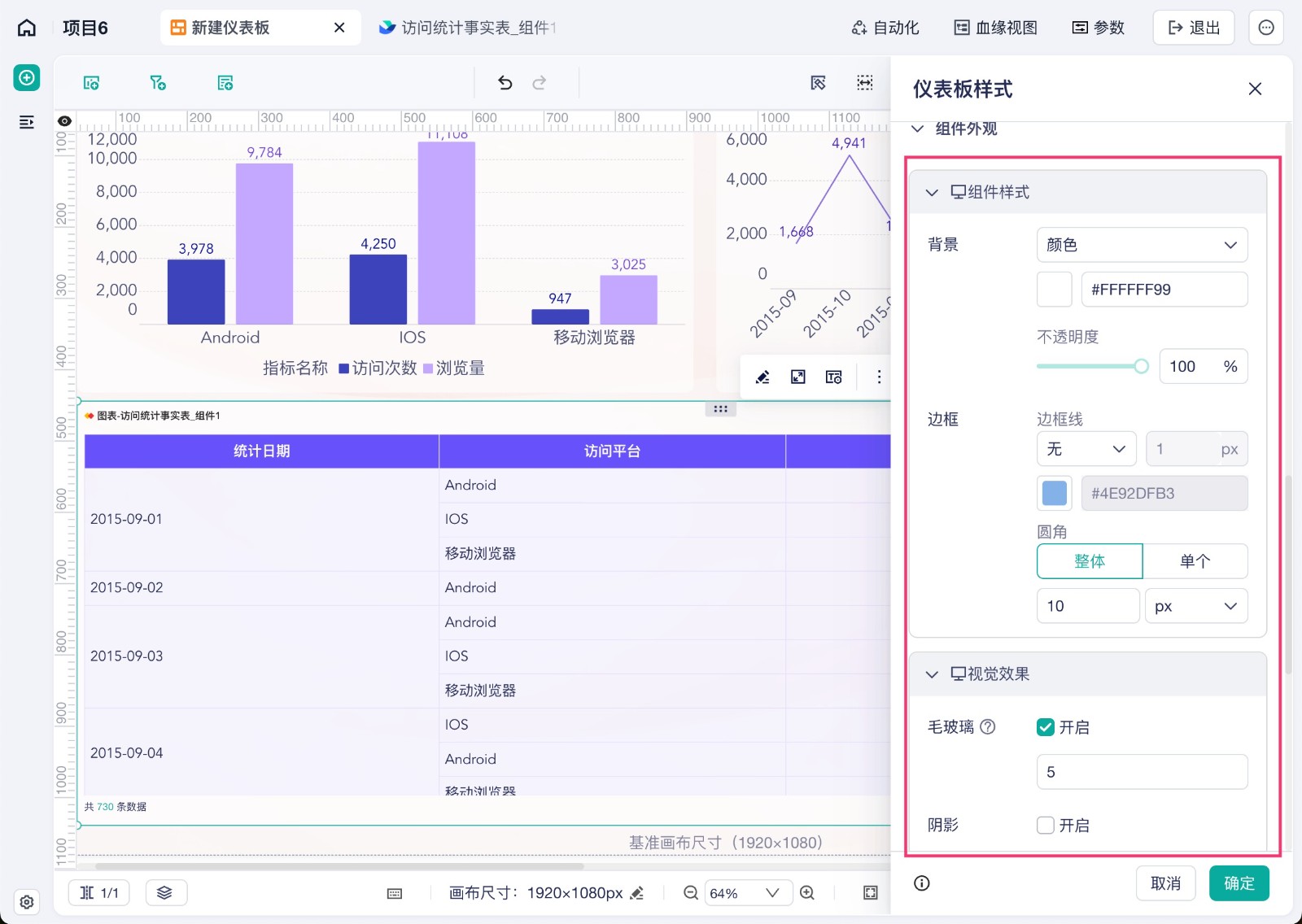Switch to 访问统计事实表_组件1 tab

tap(468, 28)
